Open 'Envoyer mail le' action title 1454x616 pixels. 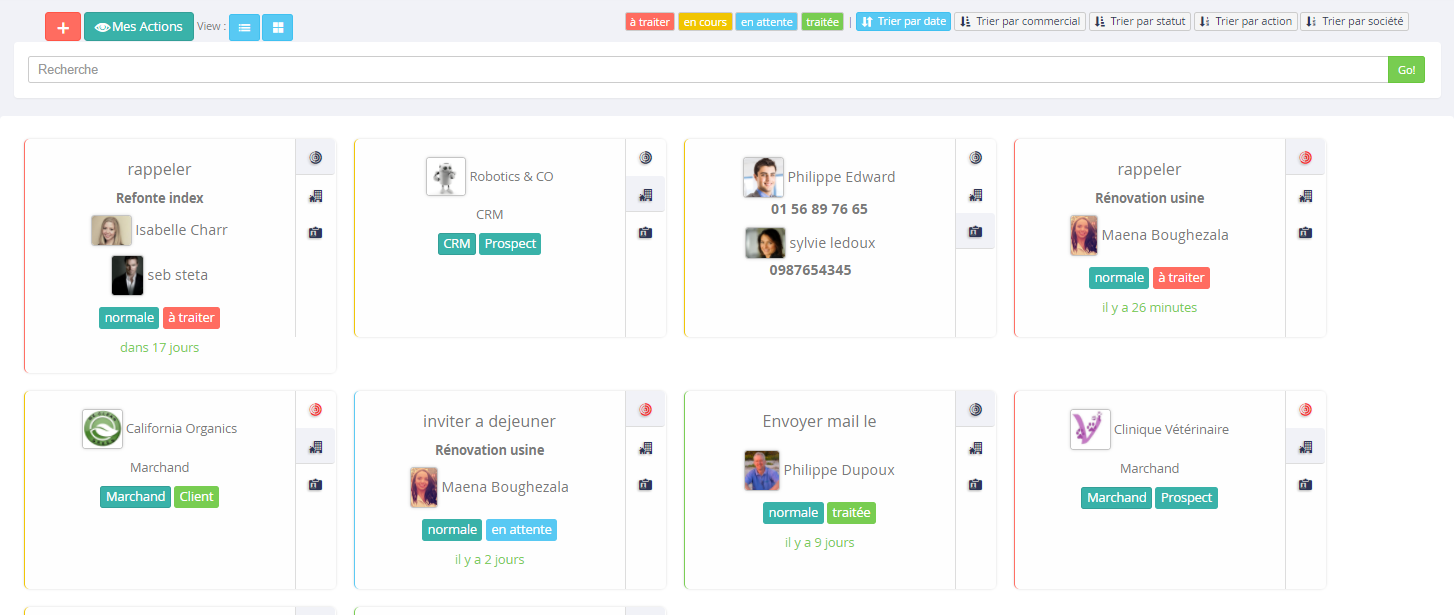[819, 421]
